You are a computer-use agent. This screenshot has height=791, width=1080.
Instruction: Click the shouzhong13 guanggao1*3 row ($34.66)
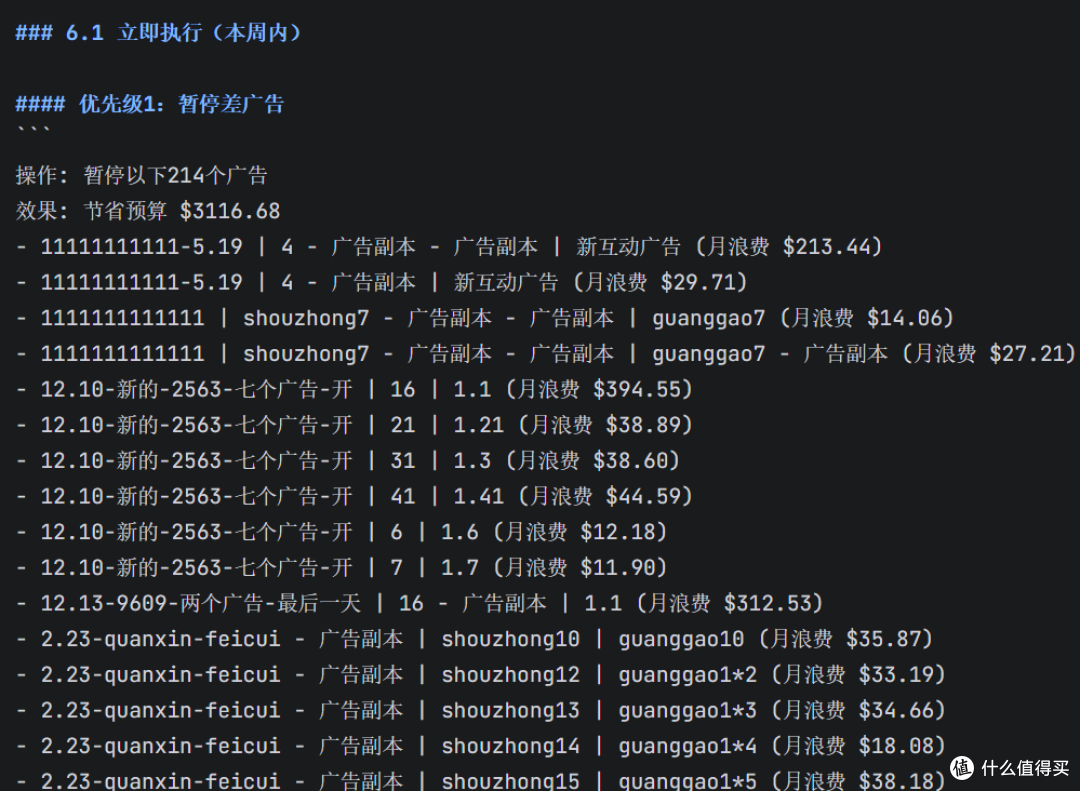click(481, 711)
